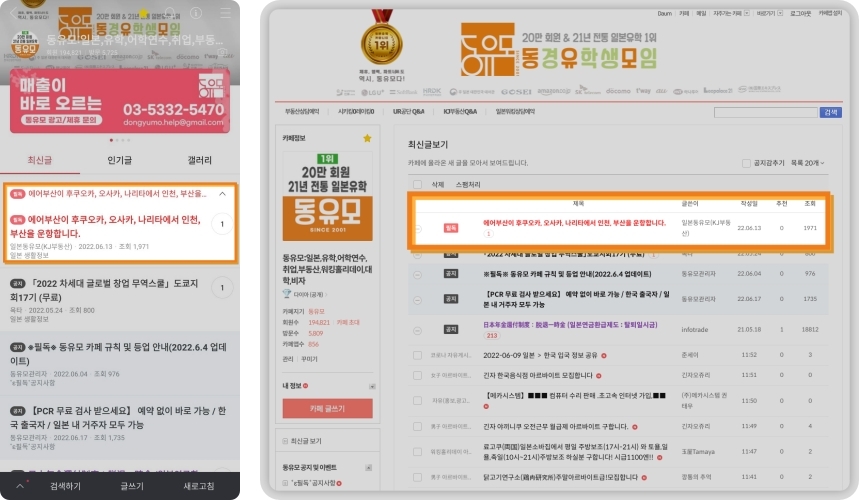Tap the yellow favorite star in mobile header
859x500 pixels.
pos(144,13)
